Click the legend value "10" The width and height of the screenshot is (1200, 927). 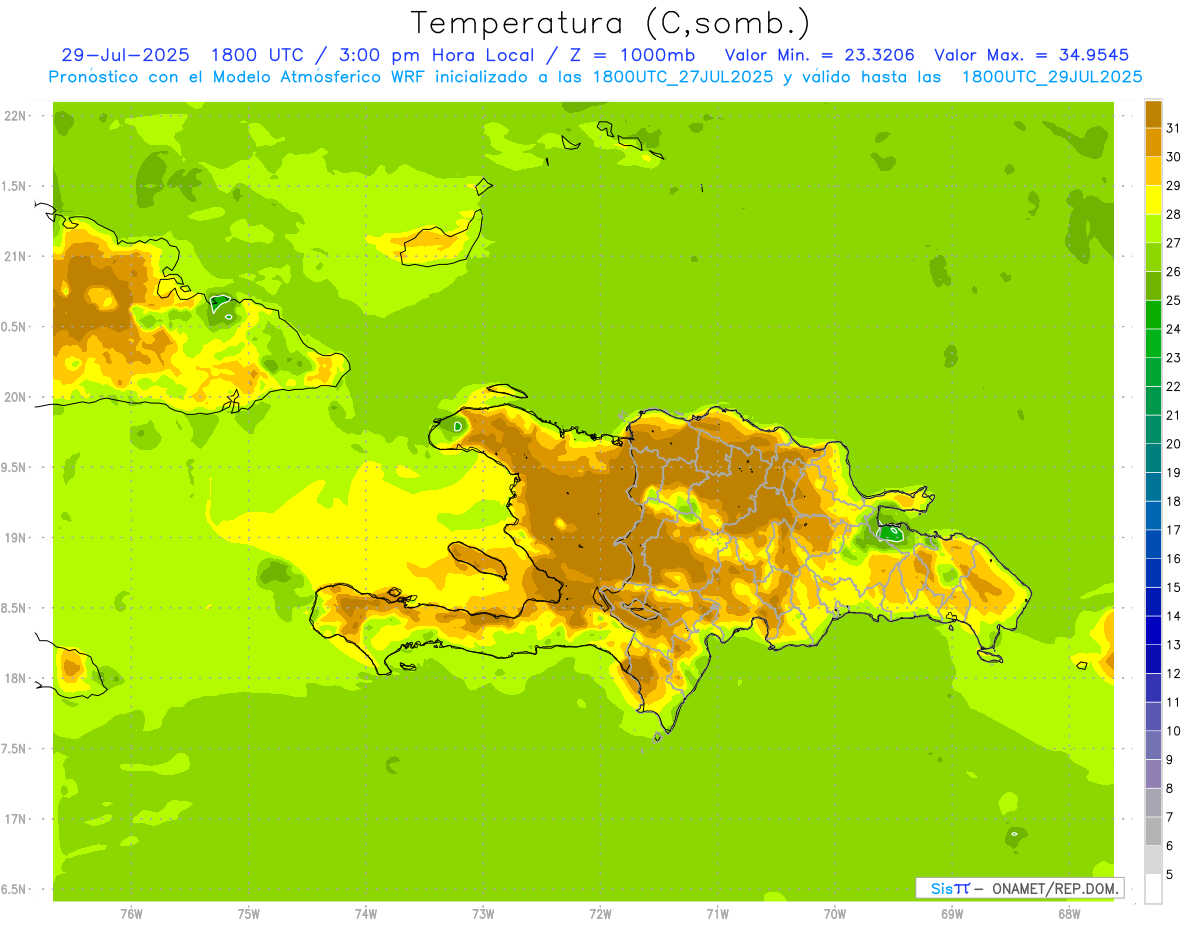[1174, 731]
